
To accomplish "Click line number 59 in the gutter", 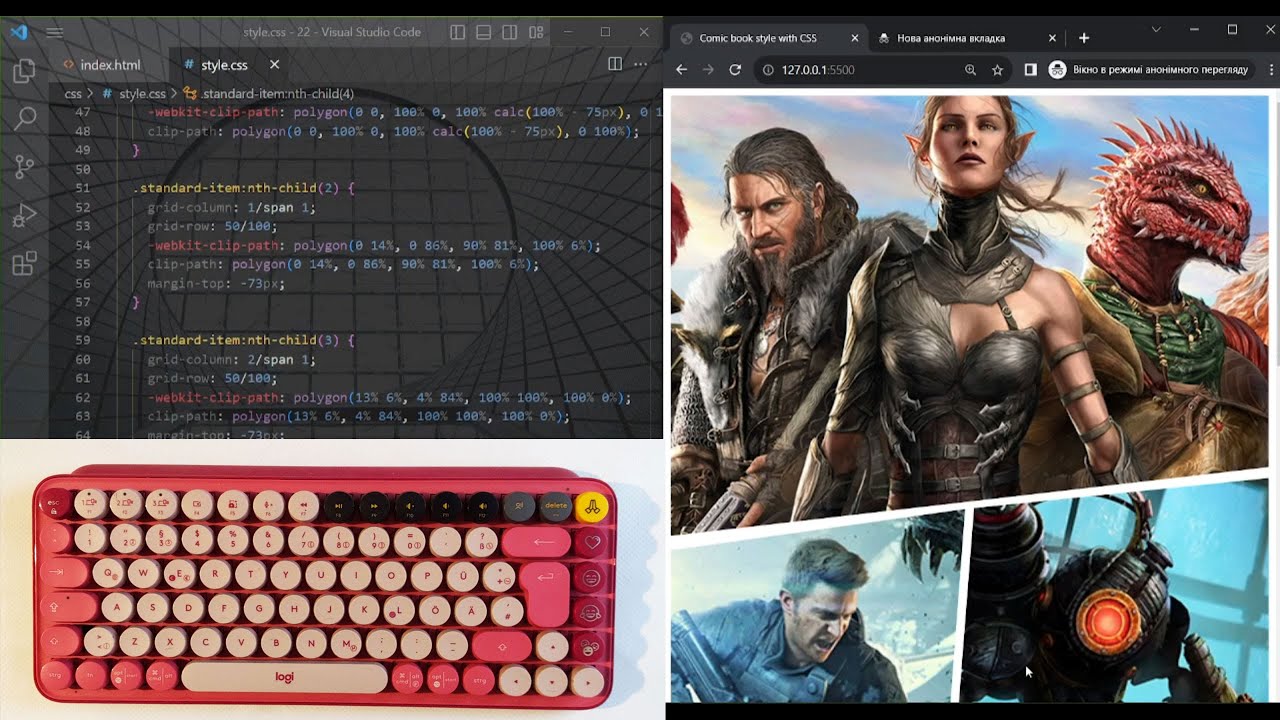I will point(83,340).
